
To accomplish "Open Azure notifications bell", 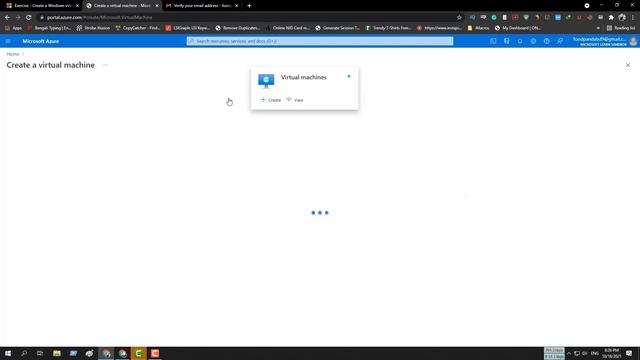I will 520,41.
